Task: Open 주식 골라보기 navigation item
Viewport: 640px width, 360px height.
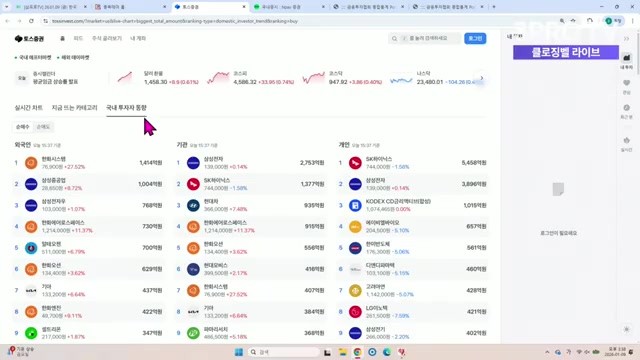Action: coord(107,38)
